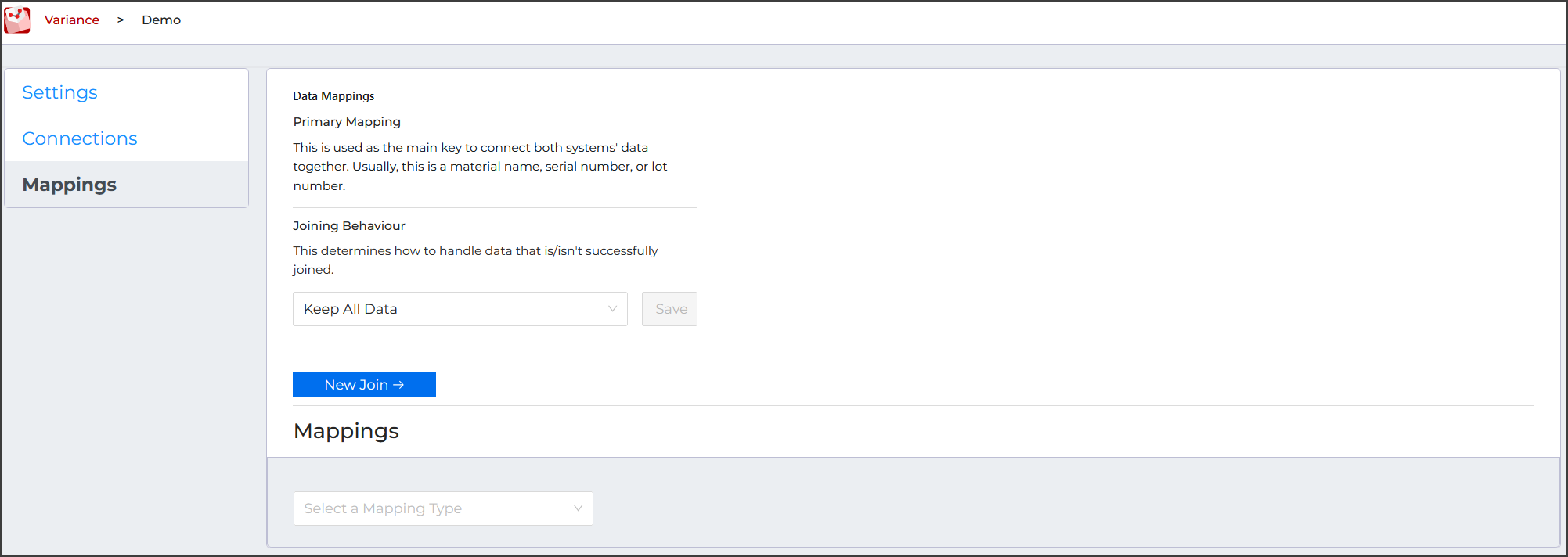
Task: Click the successfully joined description text
Action: coord(476,260)
